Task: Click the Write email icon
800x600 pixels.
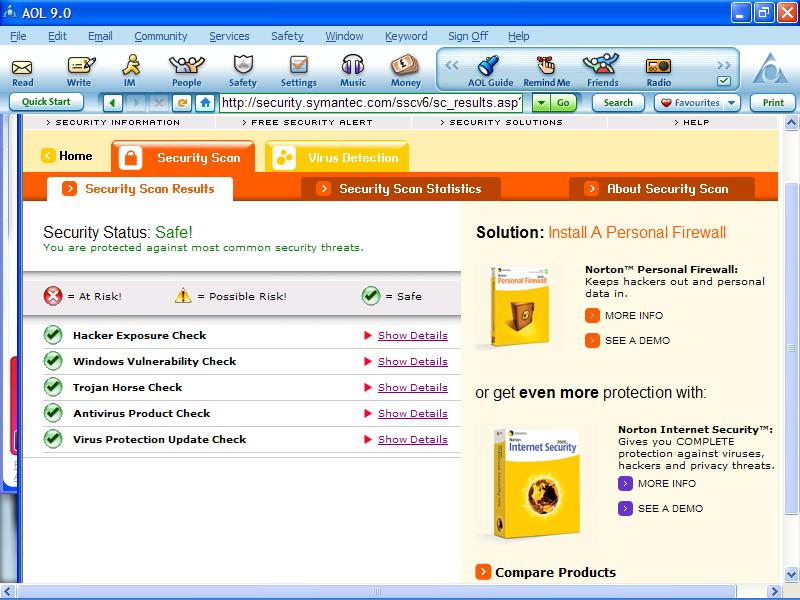Action: click(81, 72)
